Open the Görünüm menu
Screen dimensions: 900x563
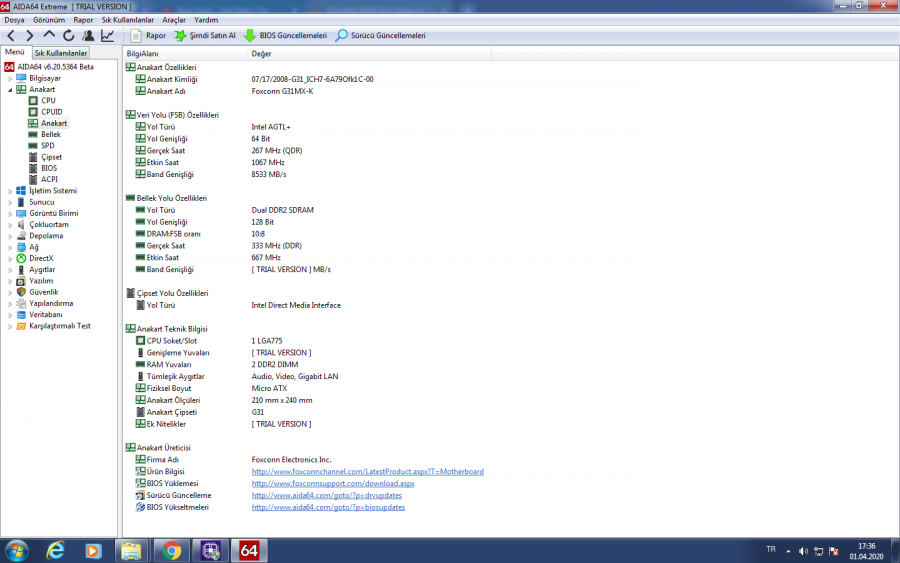[x=49, y=20]
